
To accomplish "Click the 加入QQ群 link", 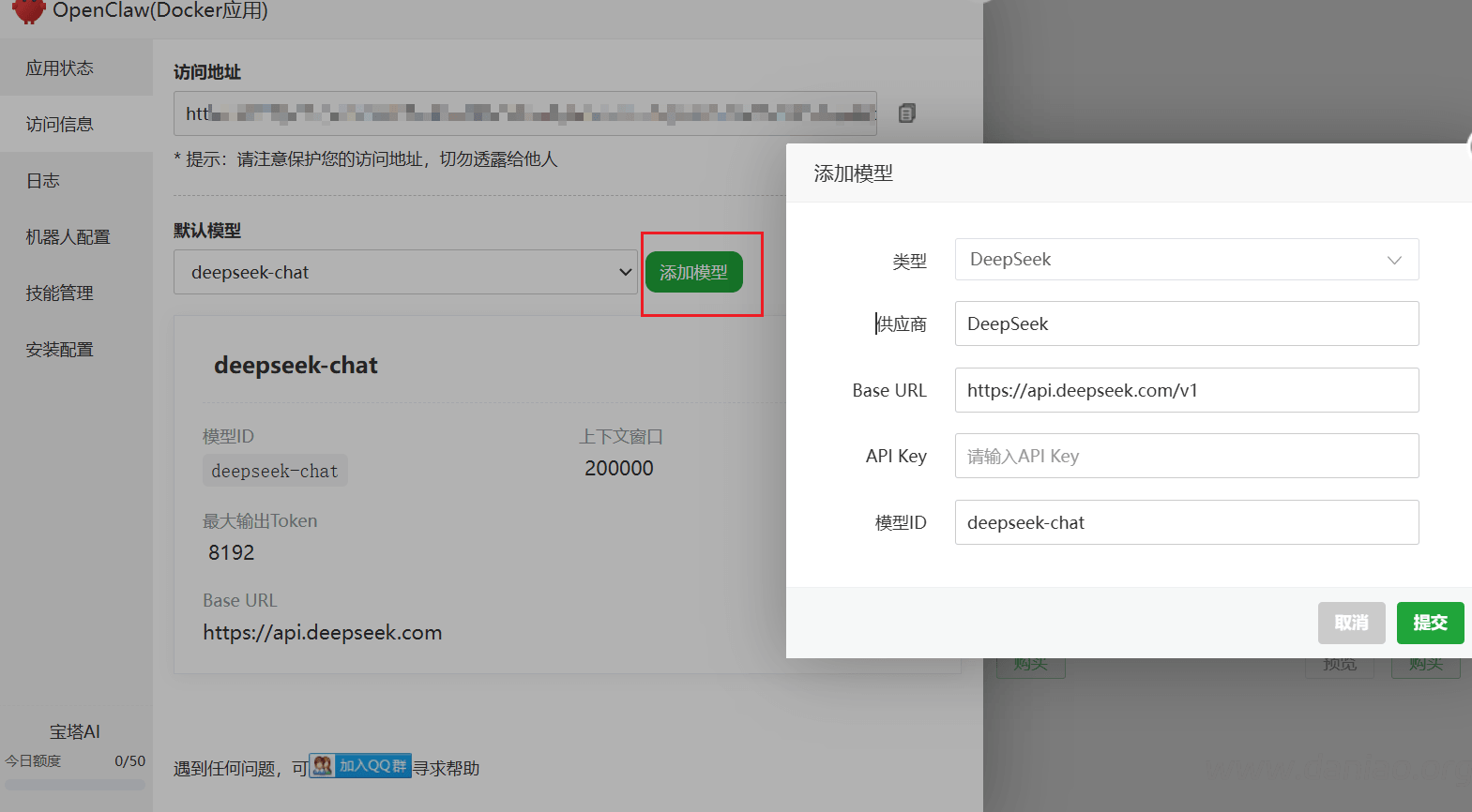I will point(372,766).
